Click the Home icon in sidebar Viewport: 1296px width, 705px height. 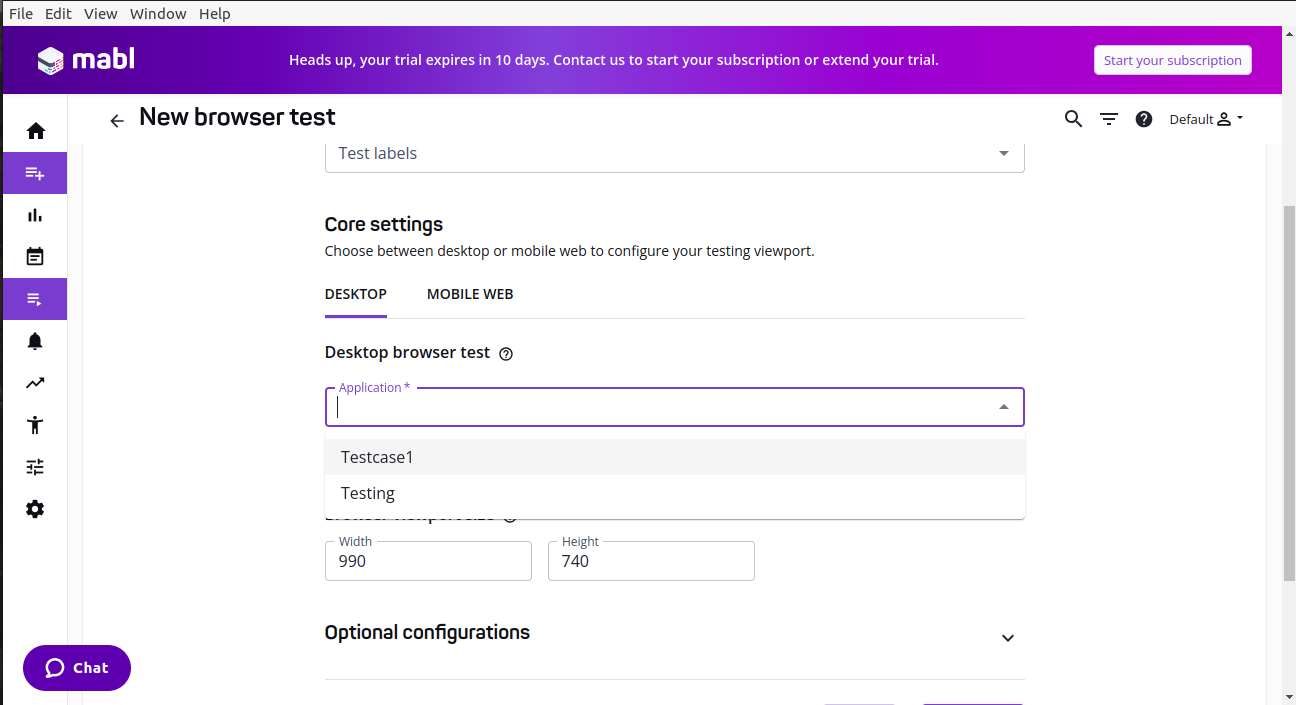click(36, 131)
